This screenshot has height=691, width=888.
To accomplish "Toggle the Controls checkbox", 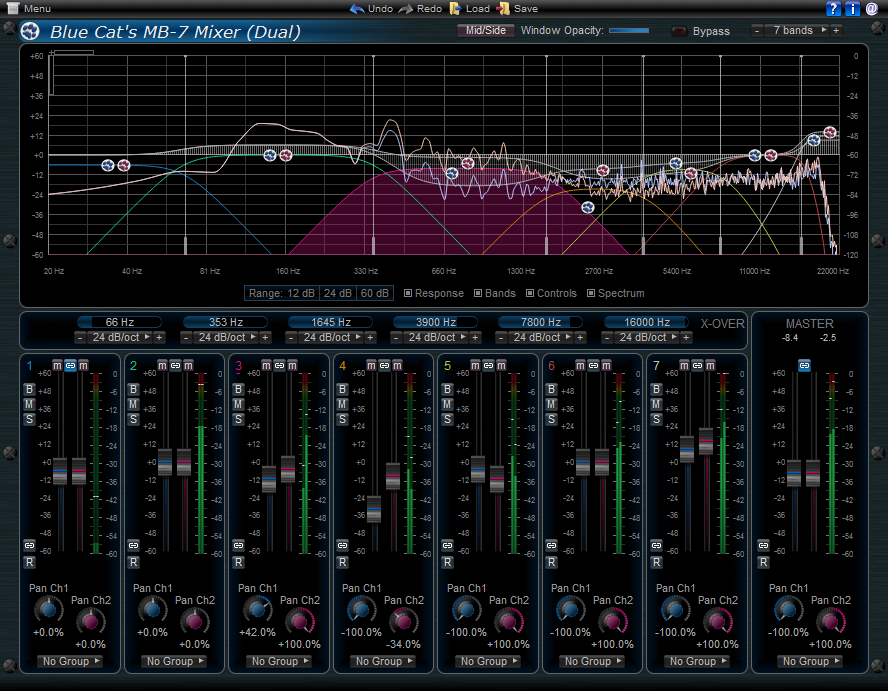I will point(530,293).
